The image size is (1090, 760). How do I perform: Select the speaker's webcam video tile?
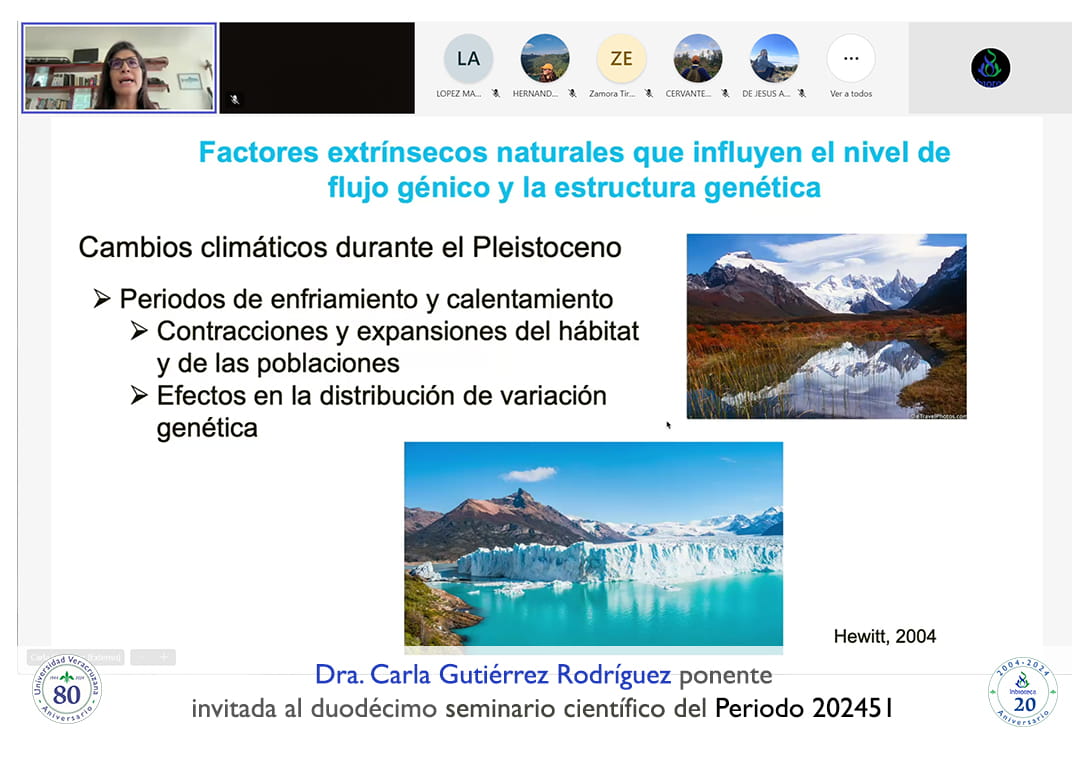[x=119, y=68]
